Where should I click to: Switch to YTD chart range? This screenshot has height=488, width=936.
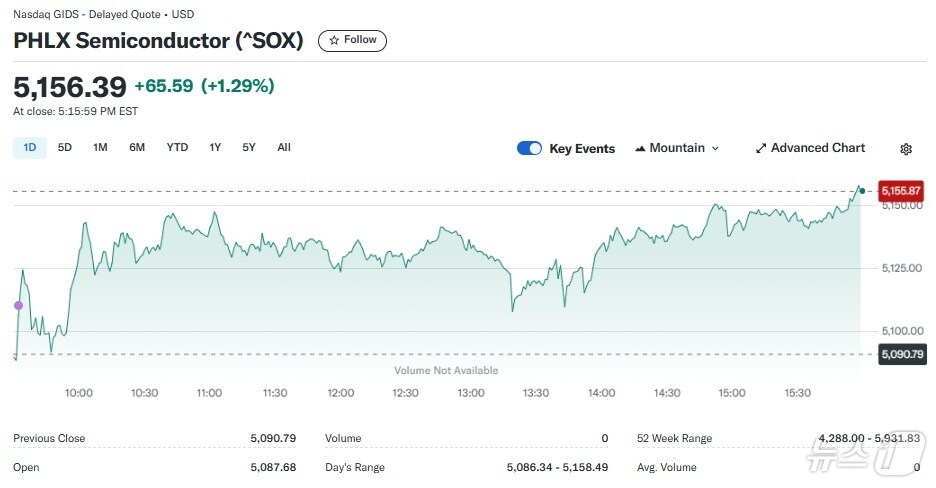click(x=177, y=147)
